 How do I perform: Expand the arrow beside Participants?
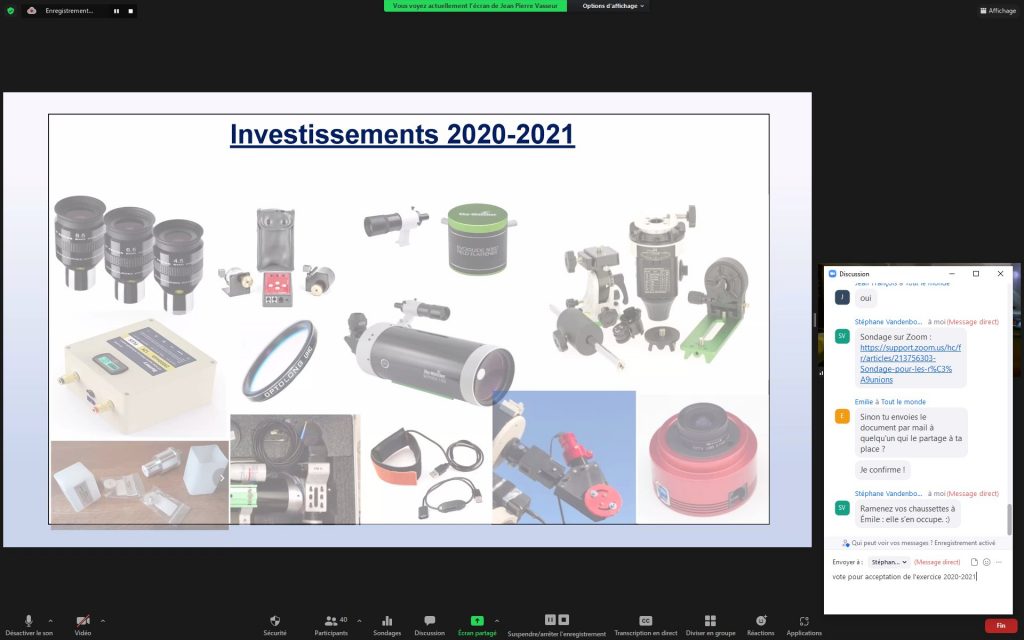(x=359, y=620)
